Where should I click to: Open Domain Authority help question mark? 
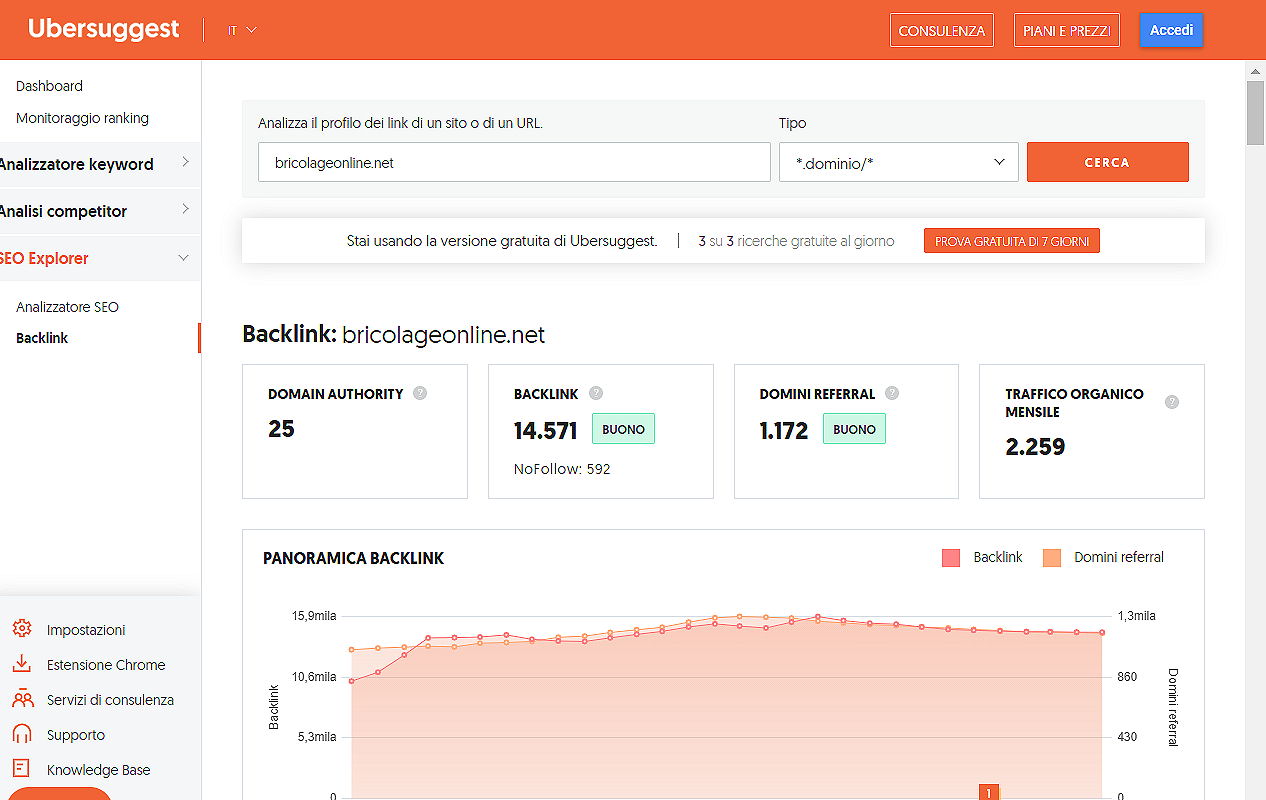click(420, 393)
